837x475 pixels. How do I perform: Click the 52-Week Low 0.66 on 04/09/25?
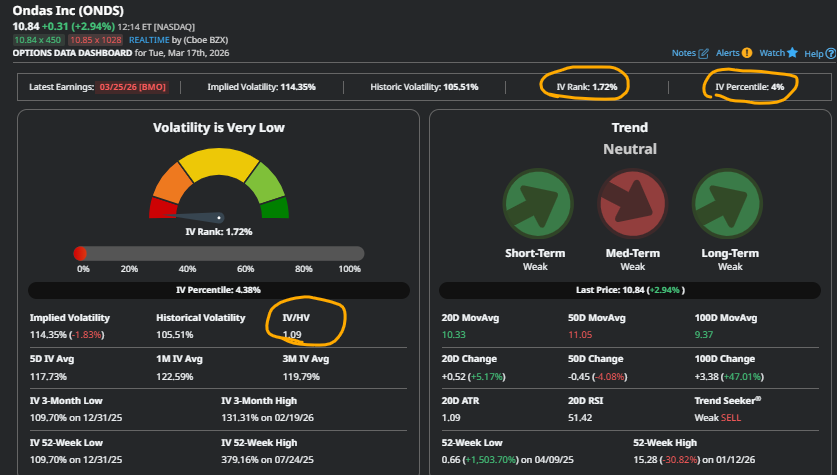[x=508, y=460]
